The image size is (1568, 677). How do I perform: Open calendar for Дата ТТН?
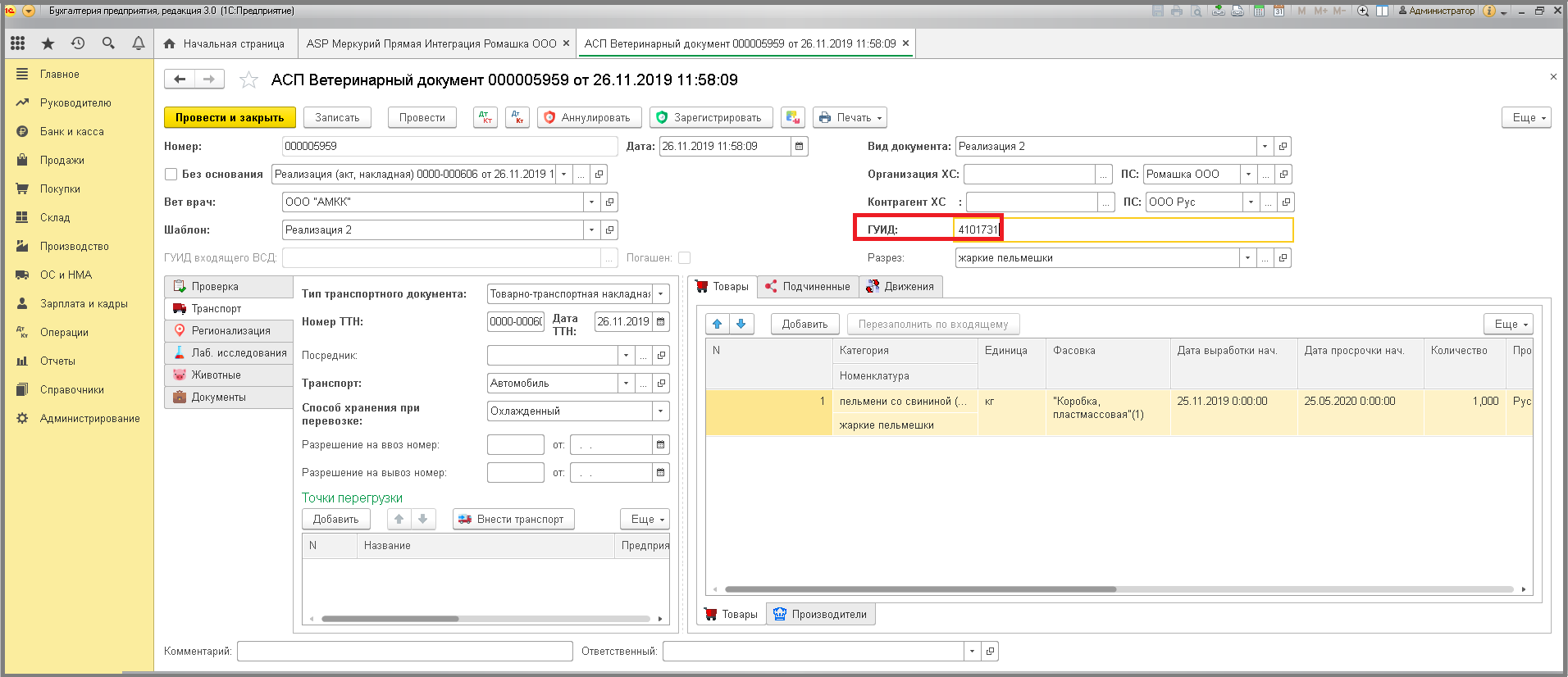pos(661,321)
